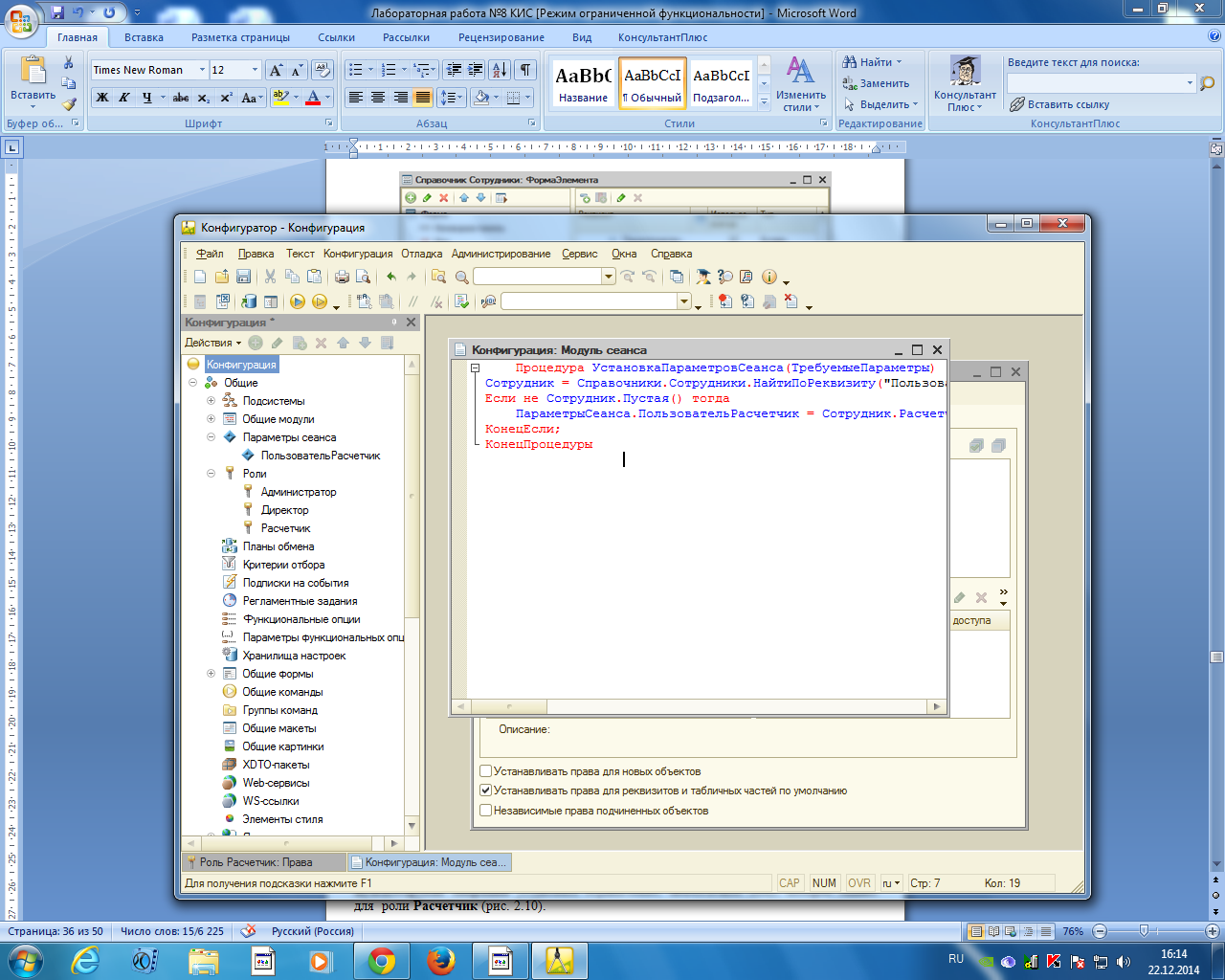Open the font size 12 dropdown
This screenshot has width=1225, height=980.
255,70
